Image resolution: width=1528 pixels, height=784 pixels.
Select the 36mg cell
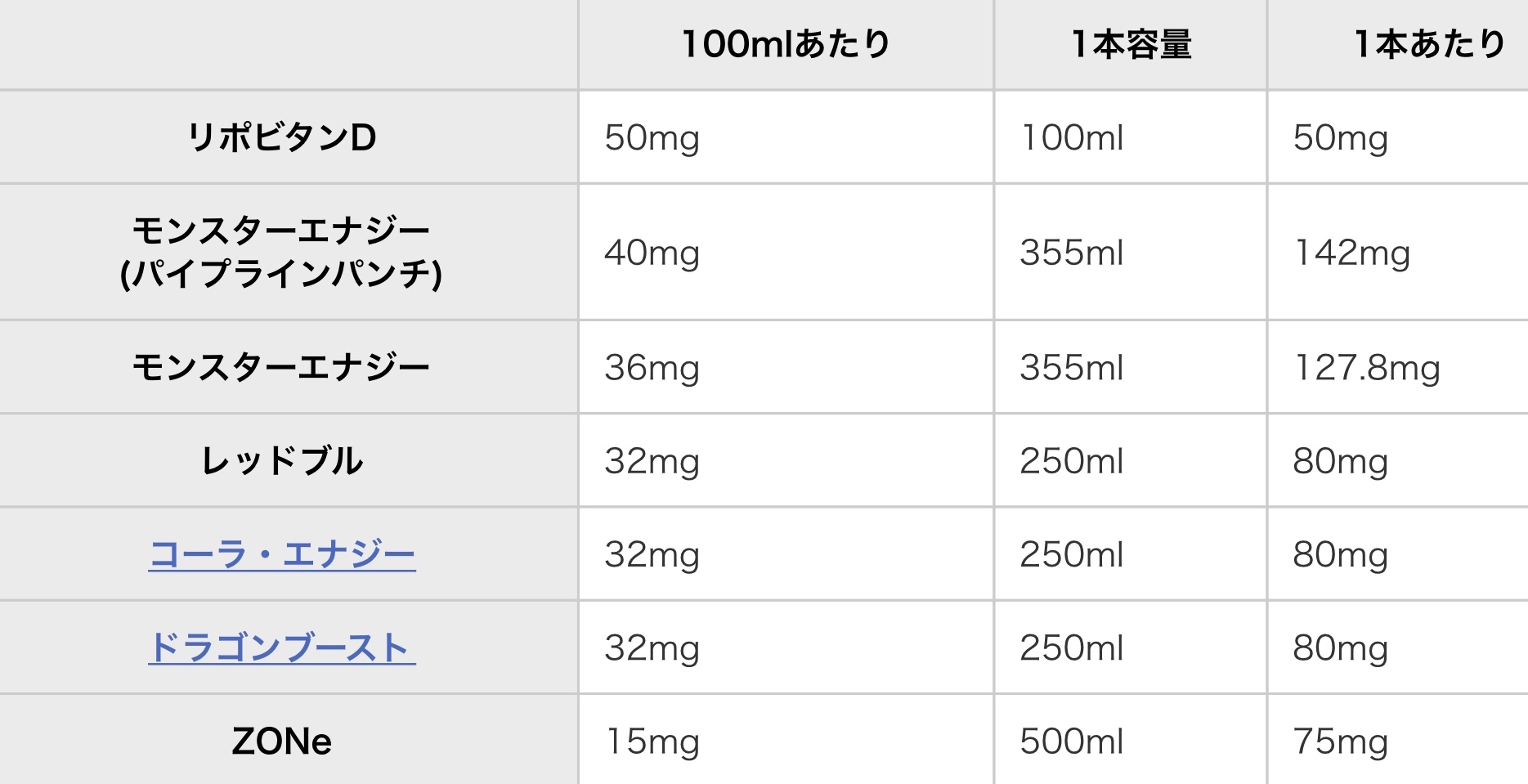point(652,368)
